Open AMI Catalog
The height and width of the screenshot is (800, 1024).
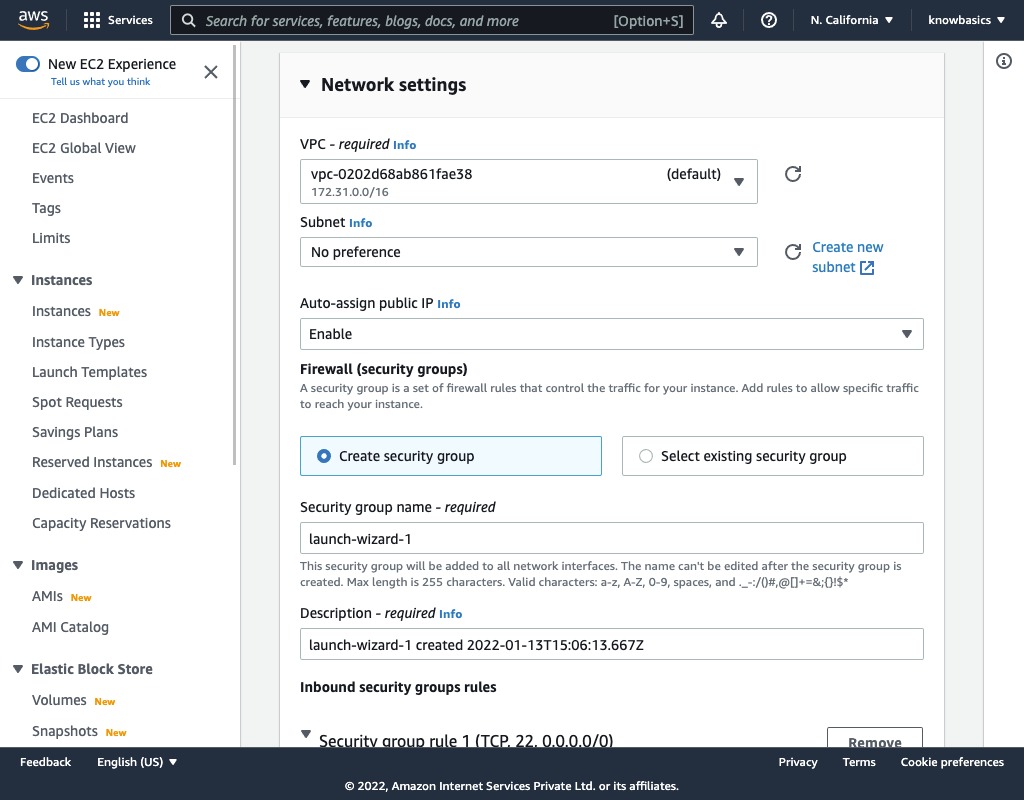(x=71, y=627)
